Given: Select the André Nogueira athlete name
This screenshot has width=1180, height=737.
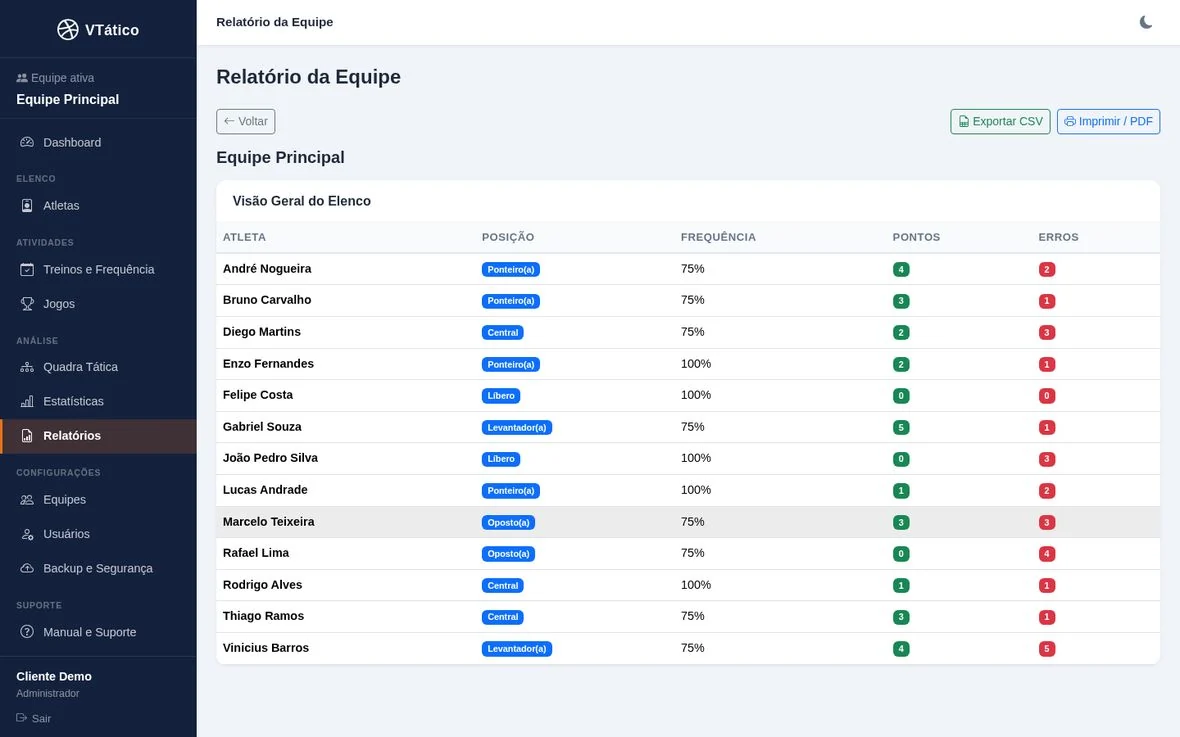Looking at the screenshot, I should [x=267, y=269].
